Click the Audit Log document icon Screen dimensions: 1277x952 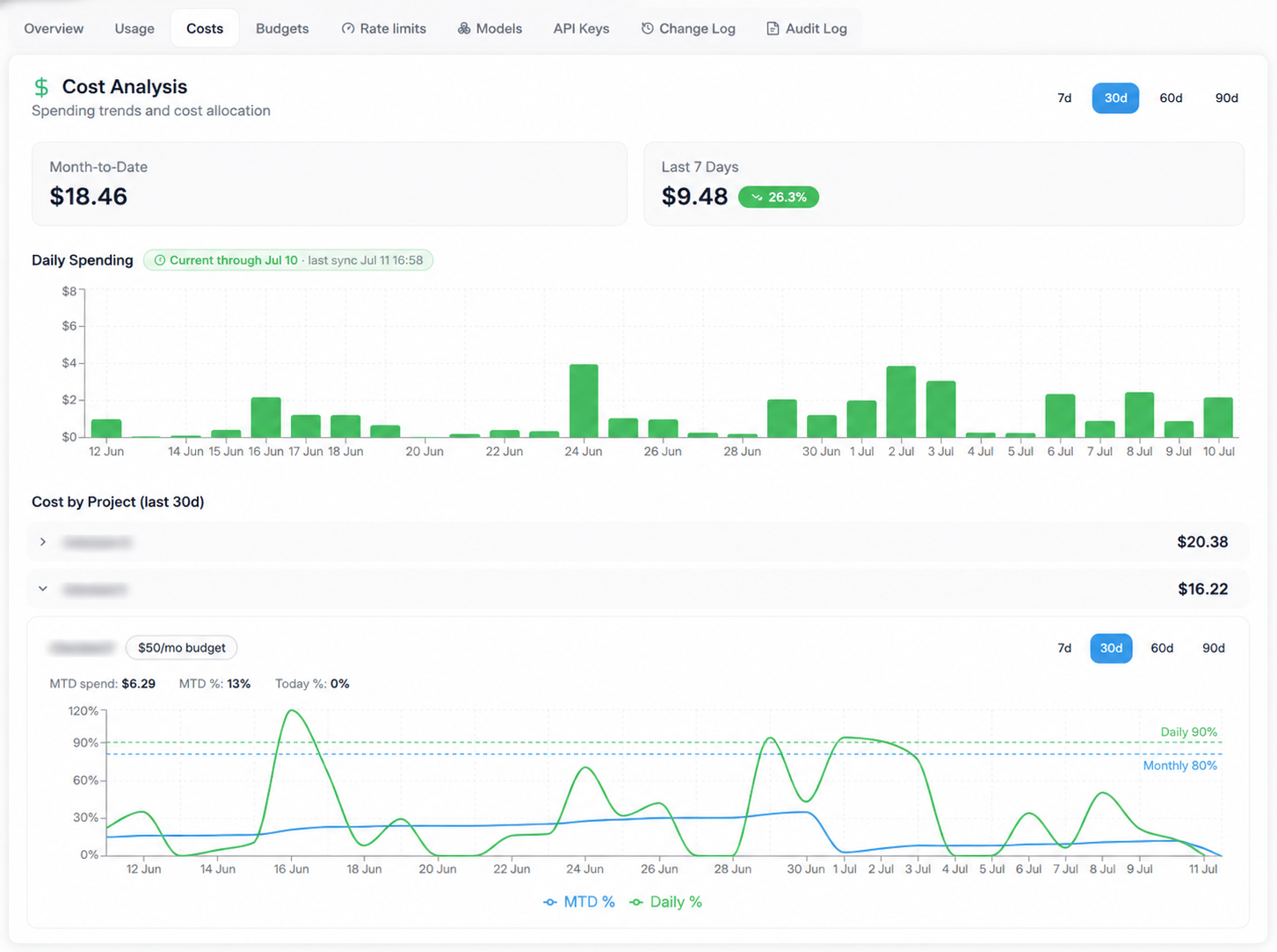[773, 28]
